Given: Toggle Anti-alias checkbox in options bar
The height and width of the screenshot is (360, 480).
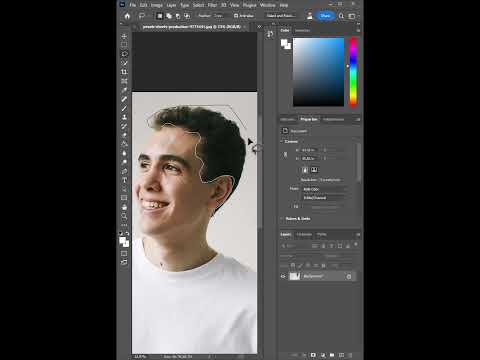Looking at the screenshot, I should click(x=236, y=16).
